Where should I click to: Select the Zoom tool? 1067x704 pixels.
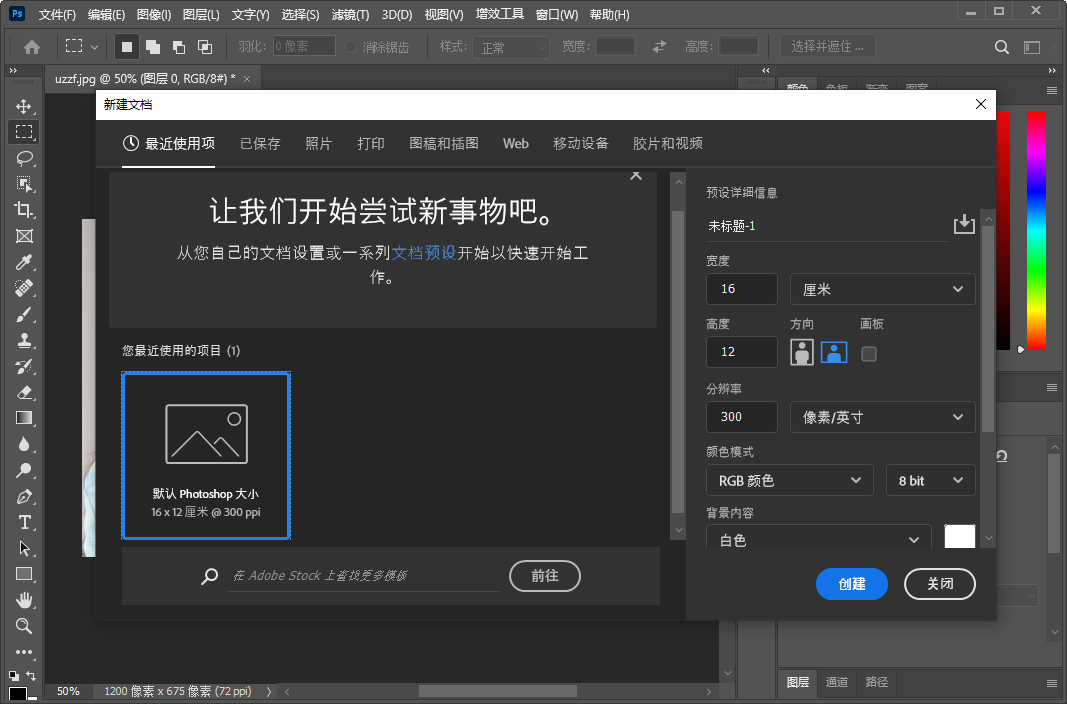(x=24, y=626)
